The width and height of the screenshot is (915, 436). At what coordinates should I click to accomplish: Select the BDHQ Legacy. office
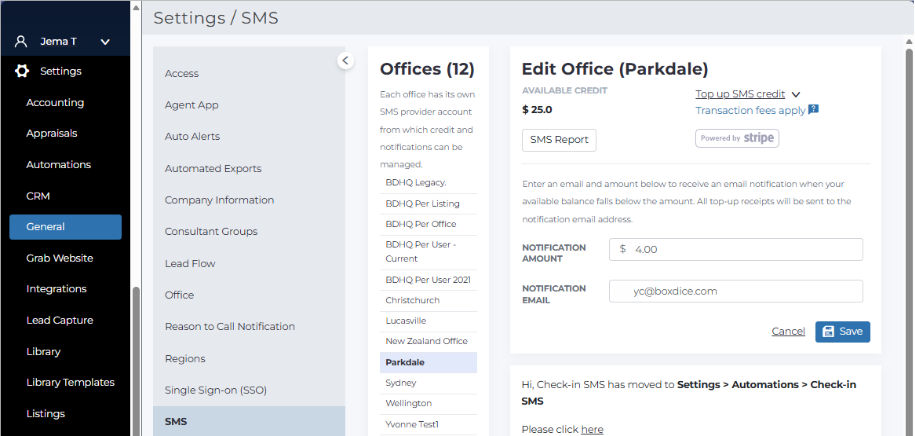point(428,183)
